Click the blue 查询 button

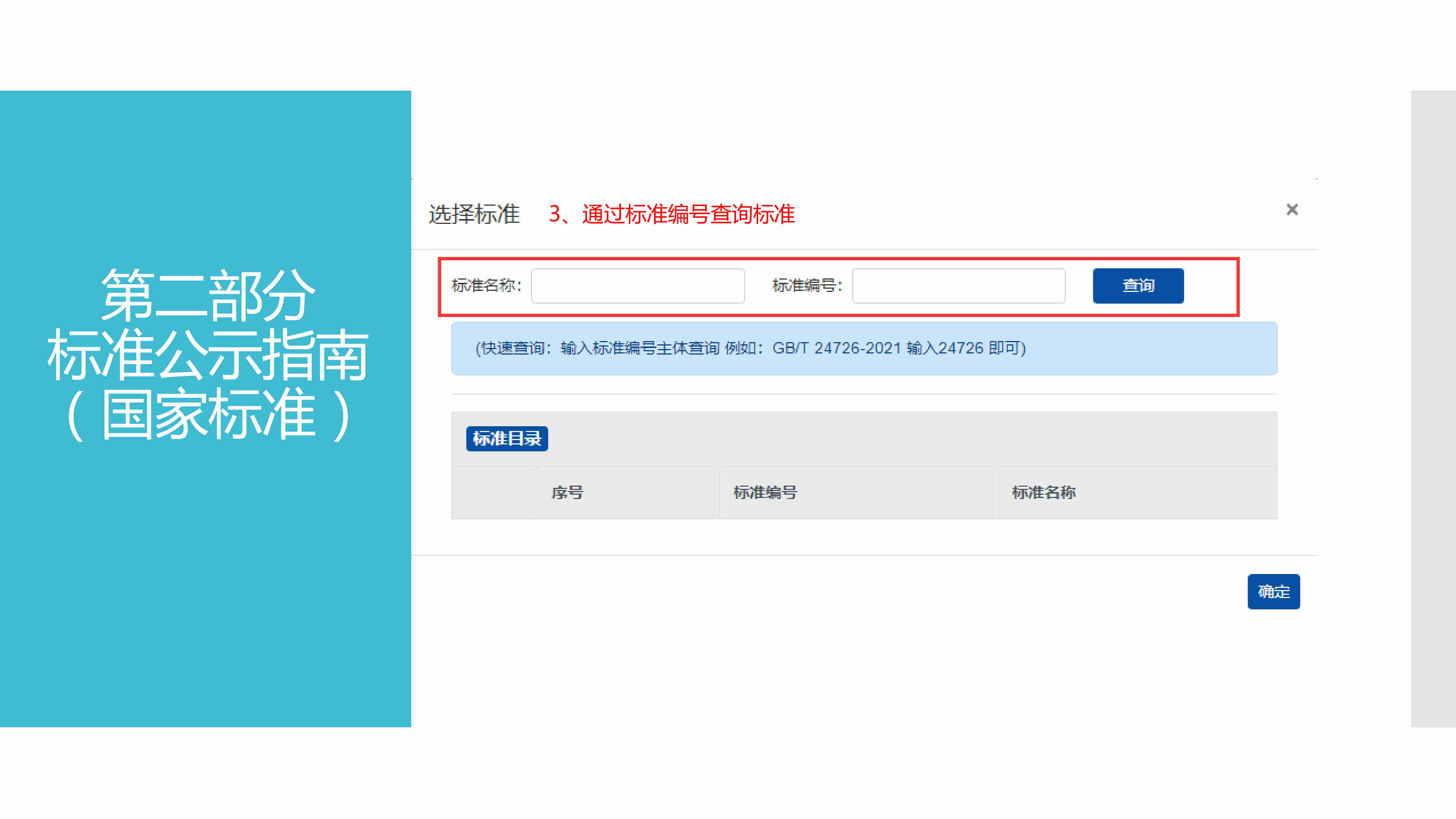tap(1138, 286)
